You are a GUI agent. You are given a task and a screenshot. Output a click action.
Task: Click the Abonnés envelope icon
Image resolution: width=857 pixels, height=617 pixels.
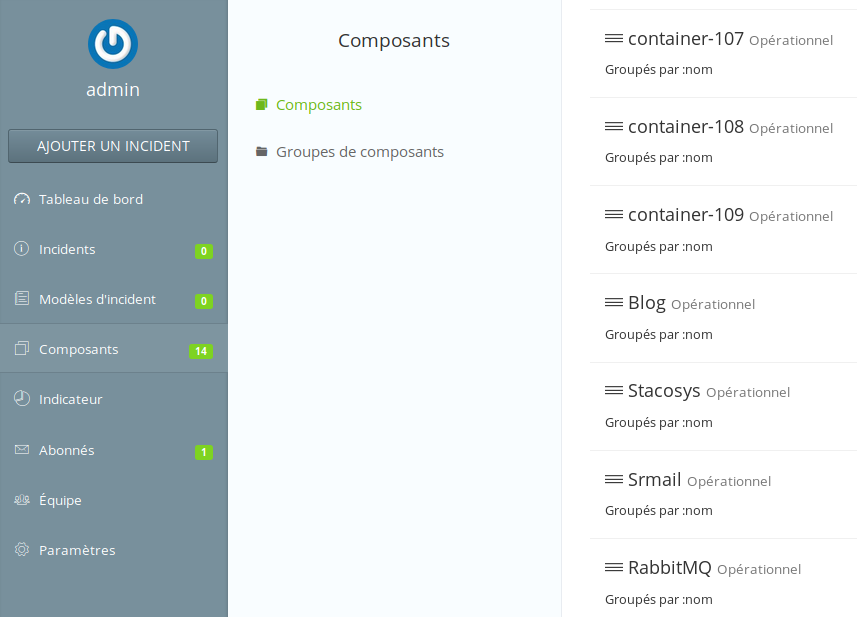click(x=22, y=450)
